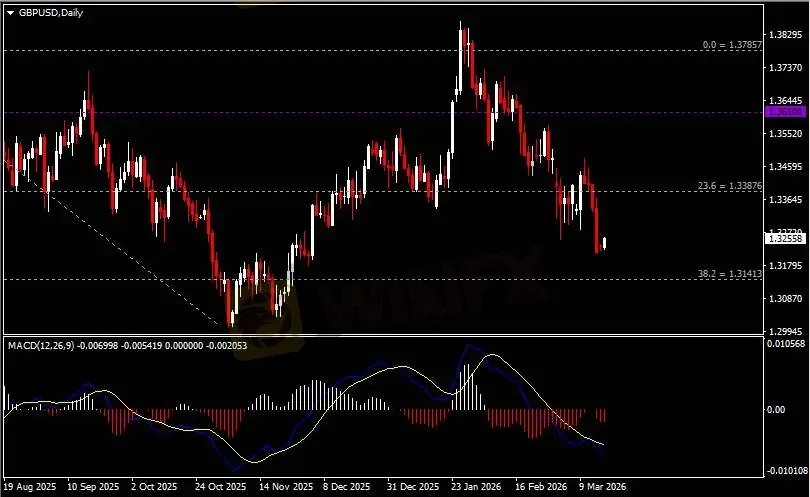
Task: Click the 23 Jan 2026 date label
Action: point(476,487)
